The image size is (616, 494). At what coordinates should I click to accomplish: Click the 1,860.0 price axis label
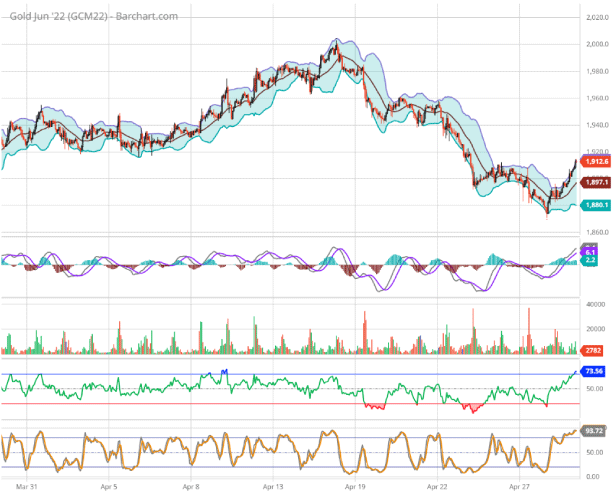pos(598,232)
